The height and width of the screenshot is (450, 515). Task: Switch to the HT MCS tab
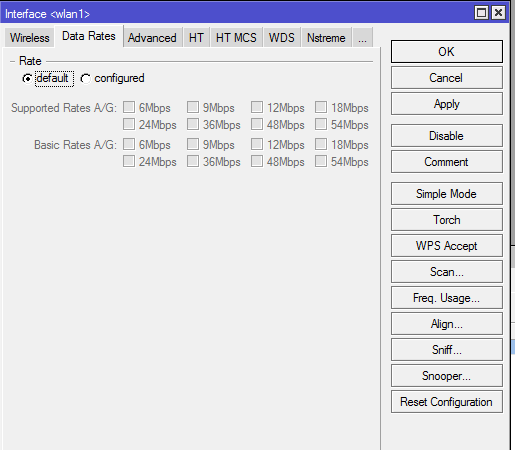click(236, 38)
